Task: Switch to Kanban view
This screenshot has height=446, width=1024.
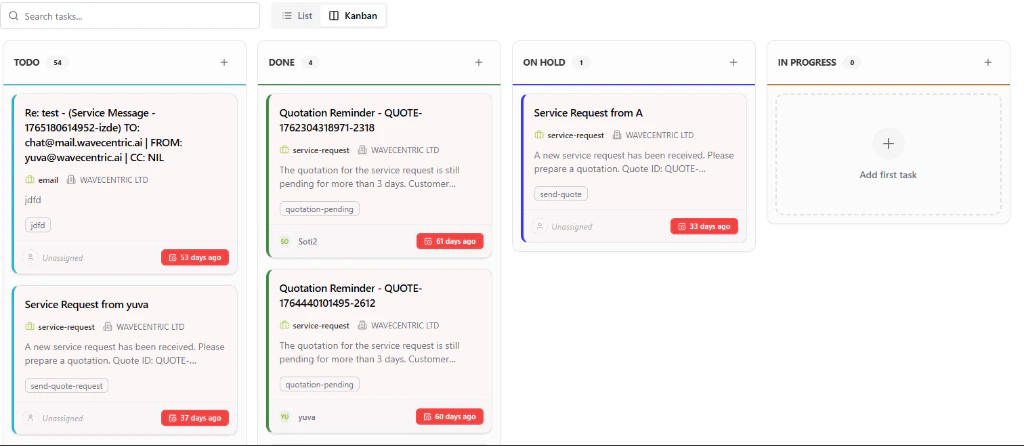Action: 353,16
